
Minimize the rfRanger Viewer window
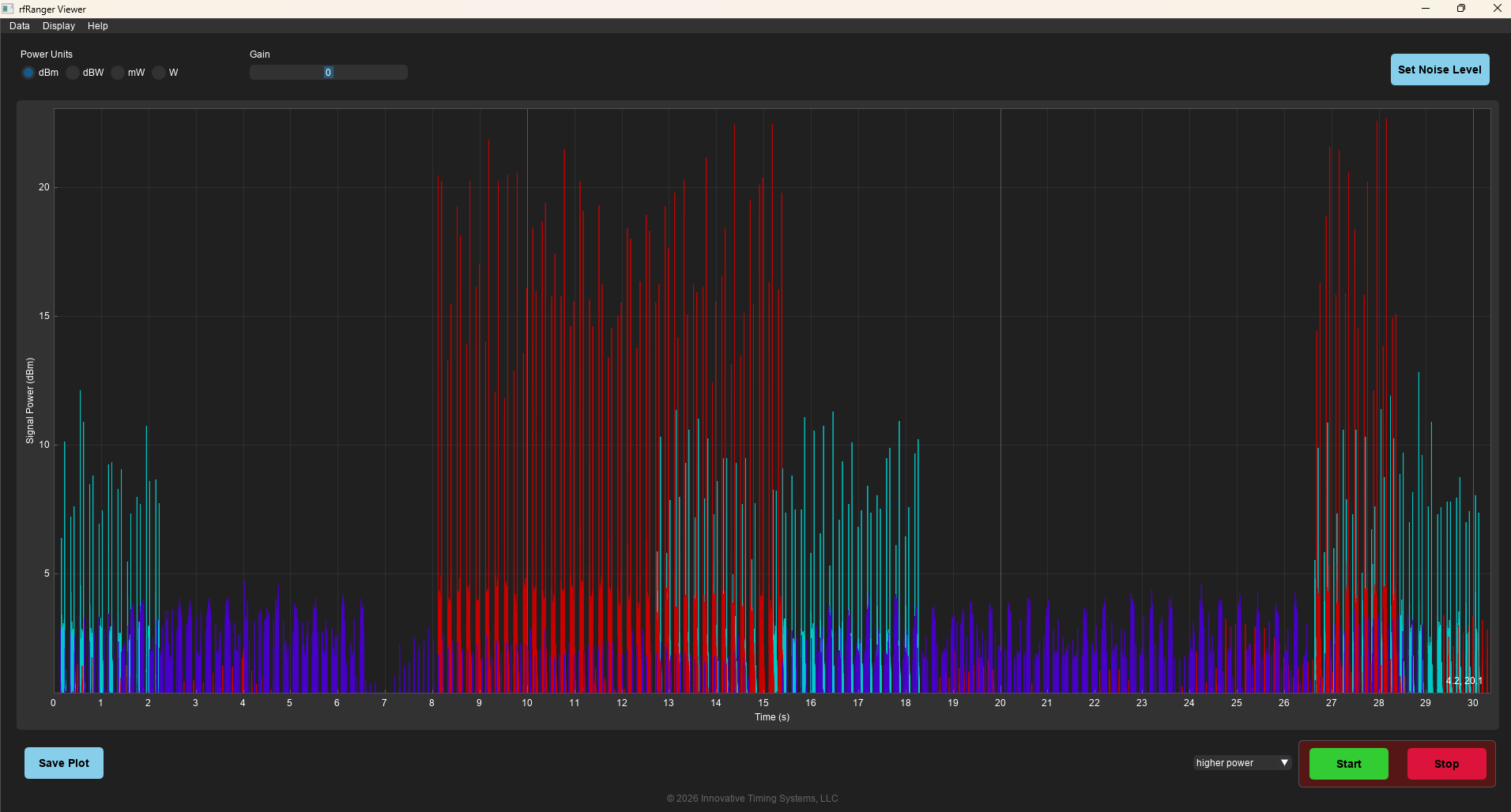coord(1426,9)
